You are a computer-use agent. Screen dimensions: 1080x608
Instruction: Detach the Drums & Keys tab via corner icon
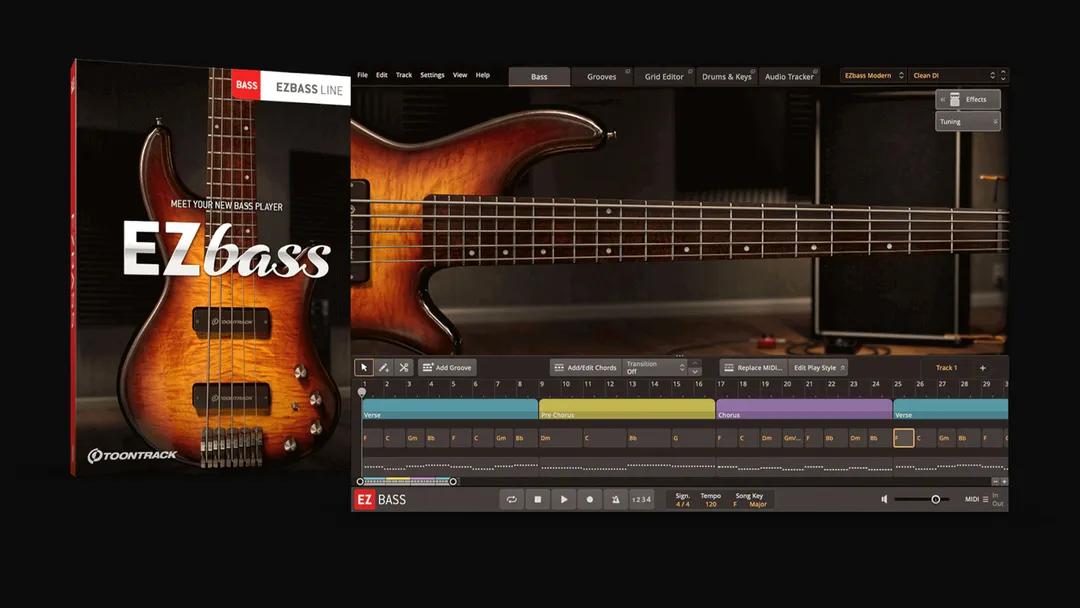coord(753,71)
